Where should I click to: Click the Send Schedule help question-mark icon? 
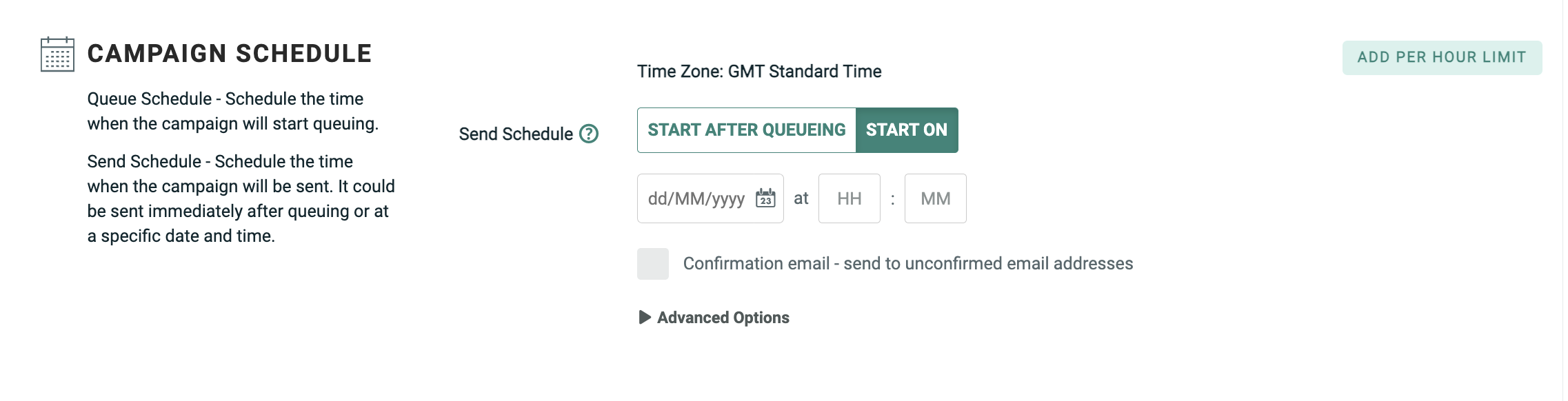point(589,134)
